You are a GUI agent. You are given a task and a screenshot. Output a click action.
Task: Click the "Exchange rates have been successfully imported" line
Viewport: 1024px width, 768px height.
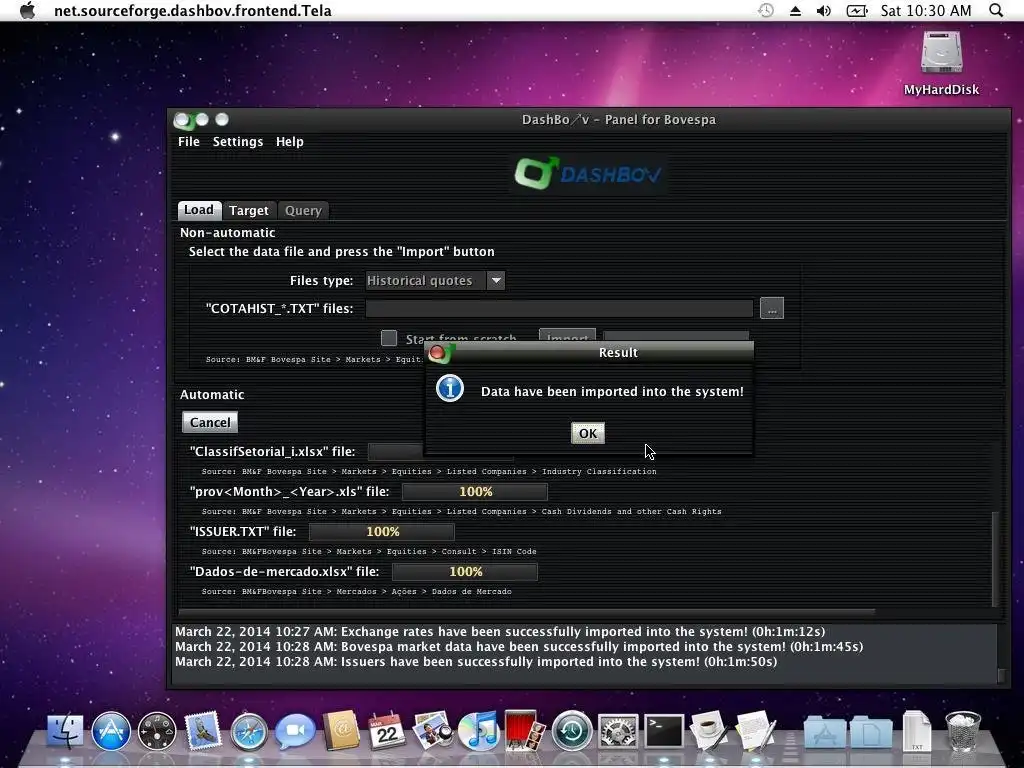(500, 632)
